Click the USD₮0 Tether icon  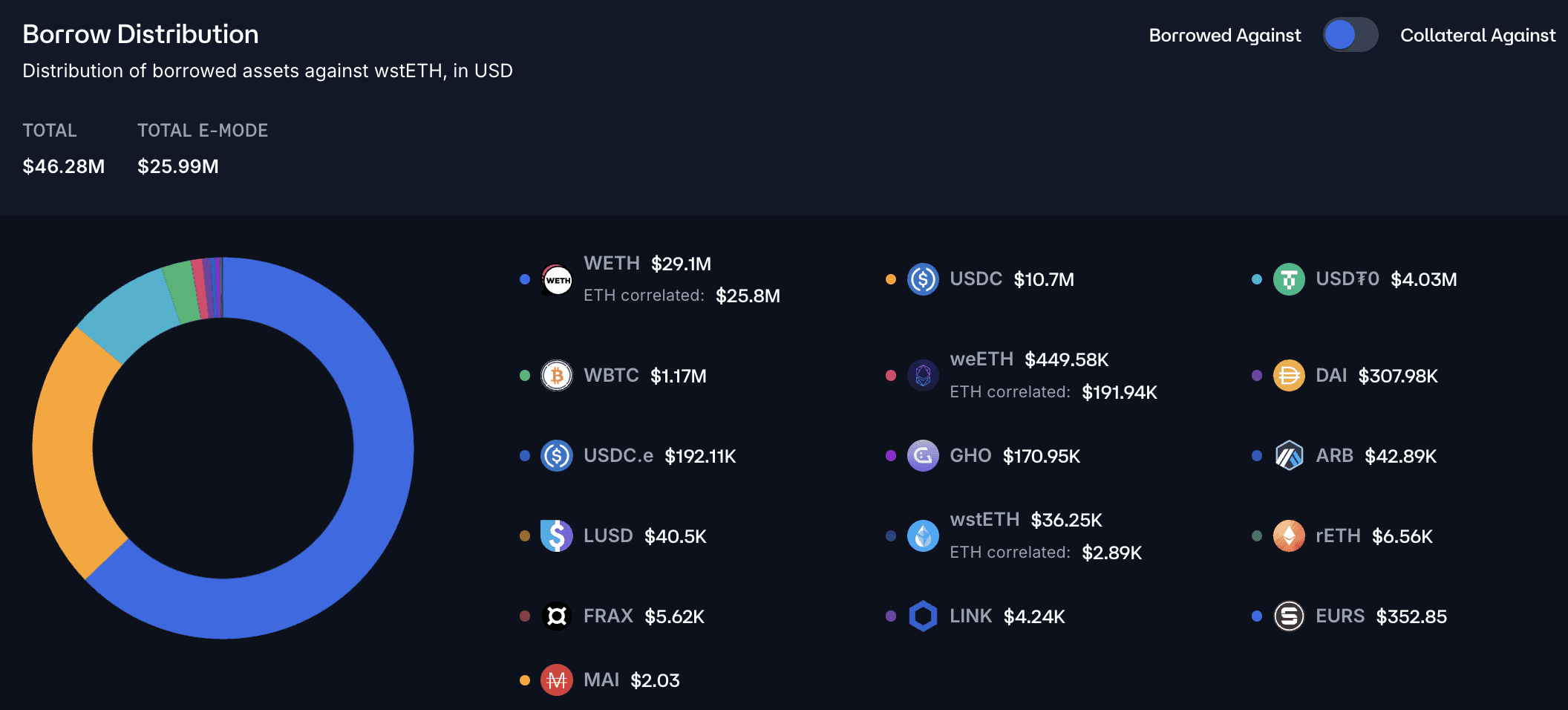[1289, 280]
